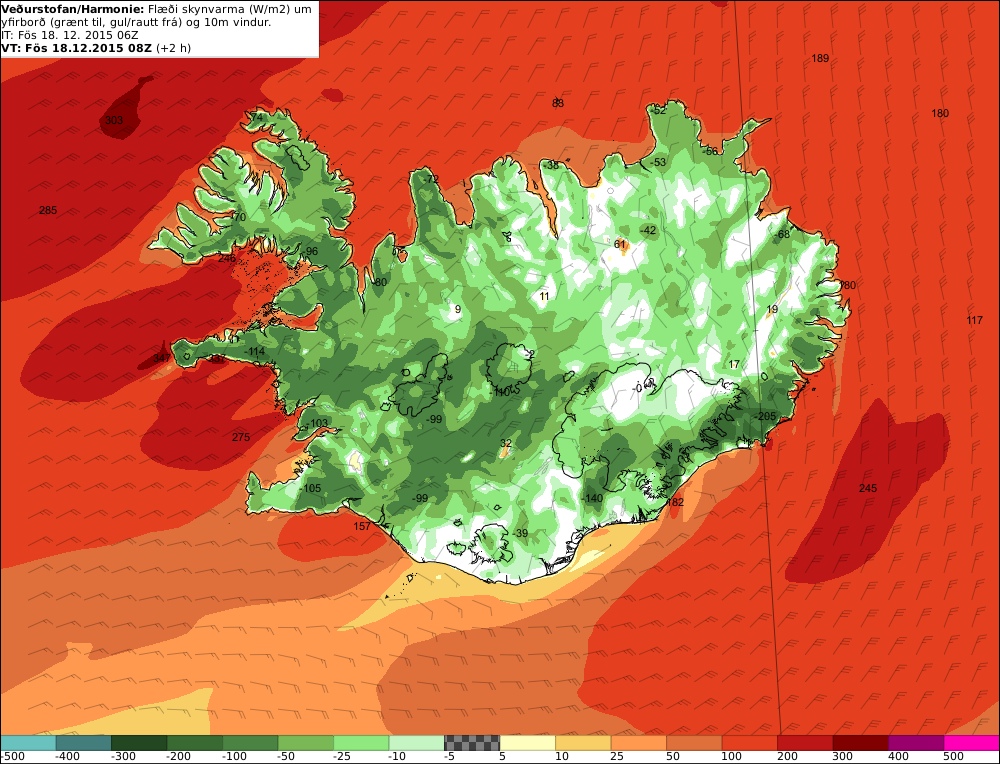The height and width of the screenshot is (764, 1000).
Task: Click the value '32' in the southern highlands
Action: pos(506,443)
